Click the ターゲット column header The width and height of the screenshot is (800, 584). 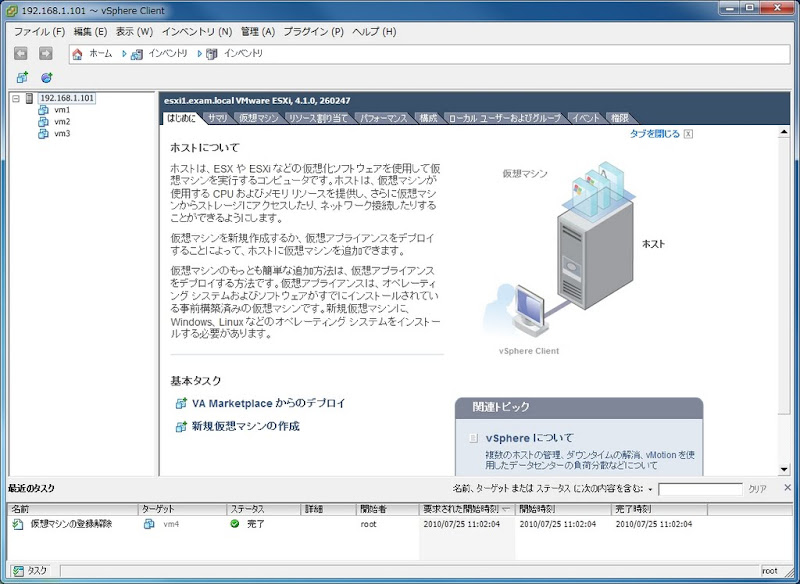183,509
